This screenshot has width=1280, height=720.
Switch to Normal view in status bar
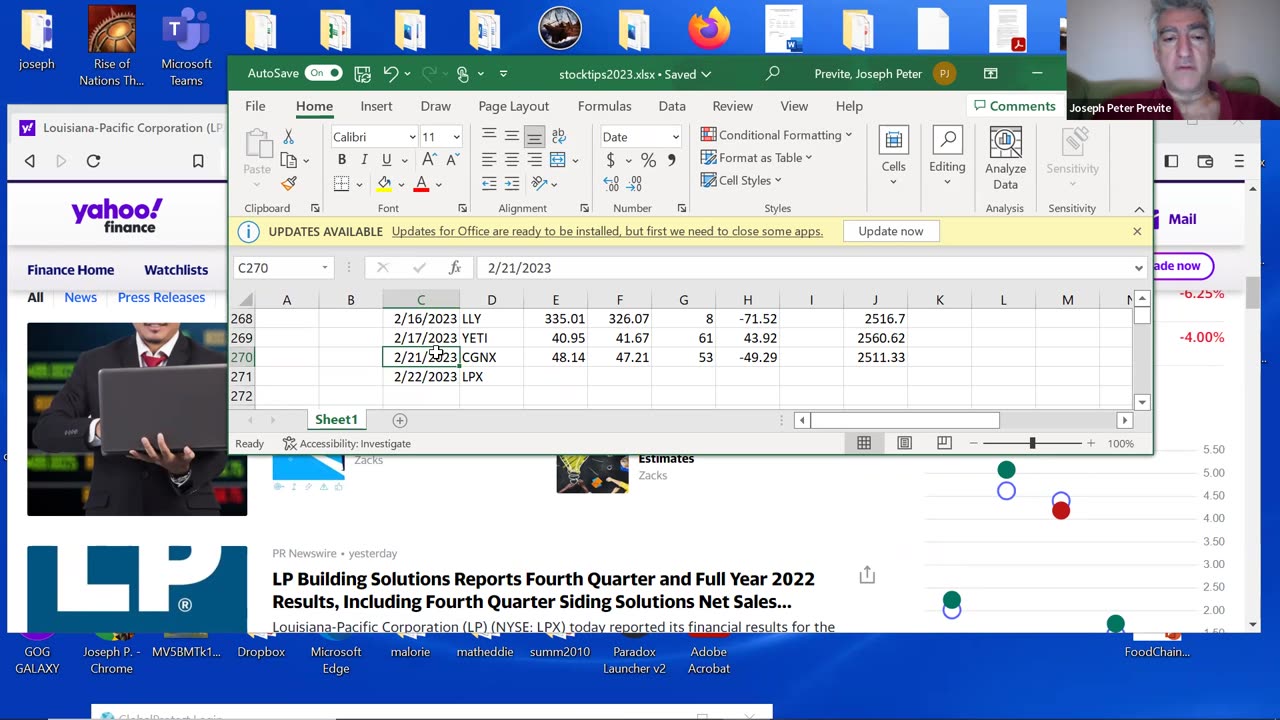click(x=864, y=443)
